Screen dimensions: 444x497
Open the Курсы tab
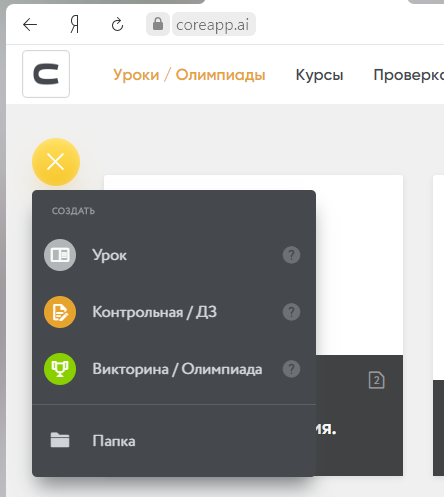tap(319, 75)
